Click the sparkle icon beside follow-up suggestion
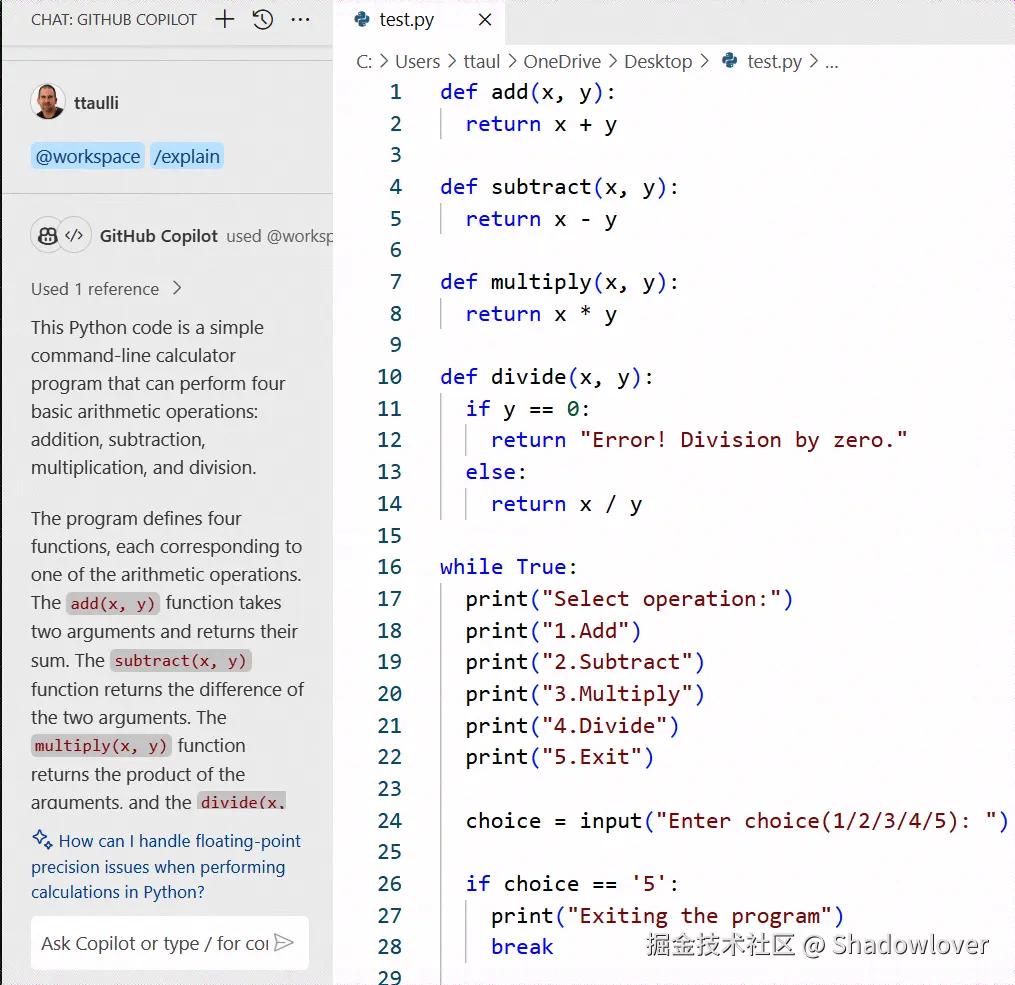The width and height of the screenshot is (1015, 985). coord(43,839)
